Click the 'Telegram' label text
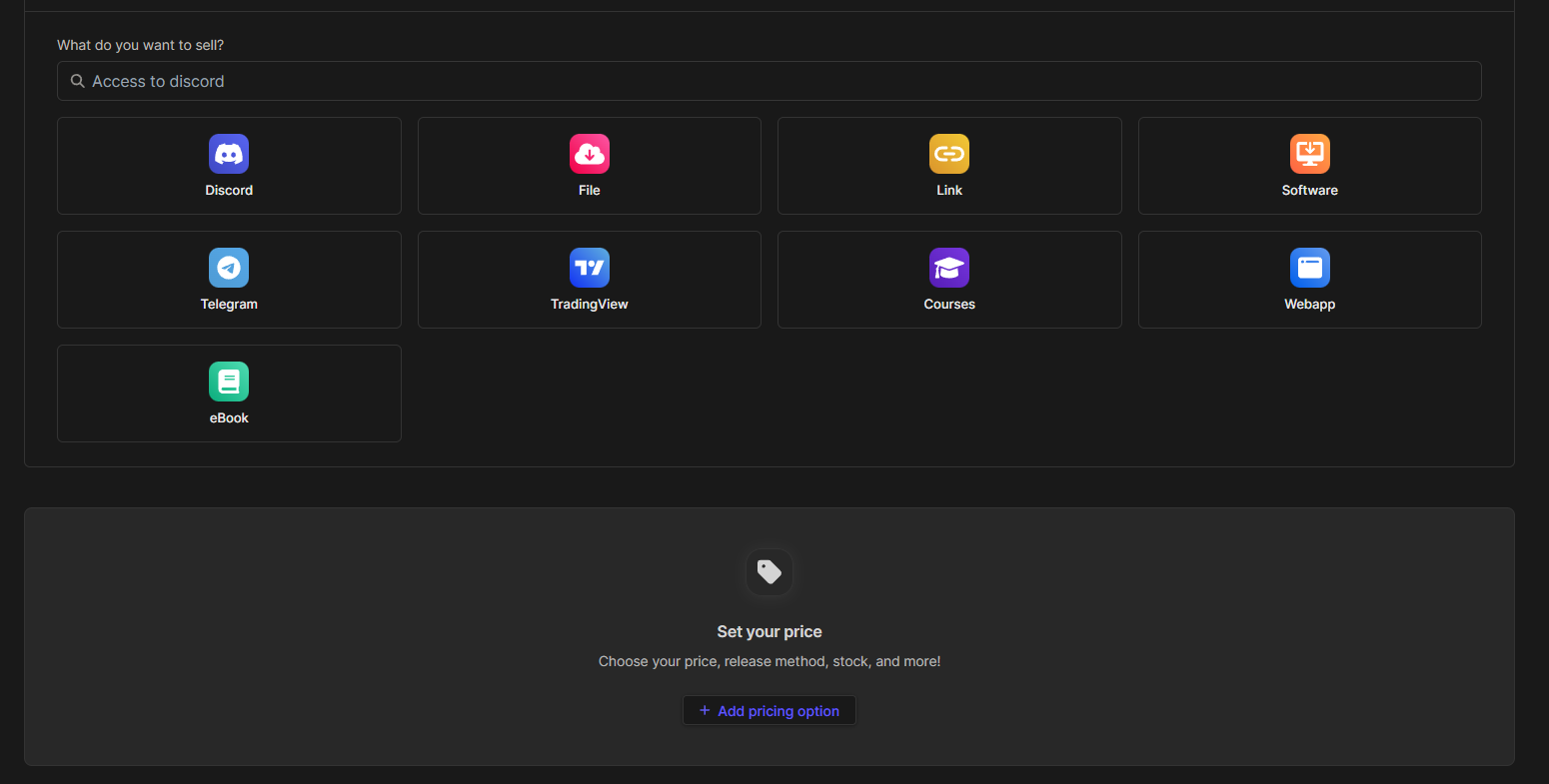The image size is (1549, 784). (x=229, y=304)
